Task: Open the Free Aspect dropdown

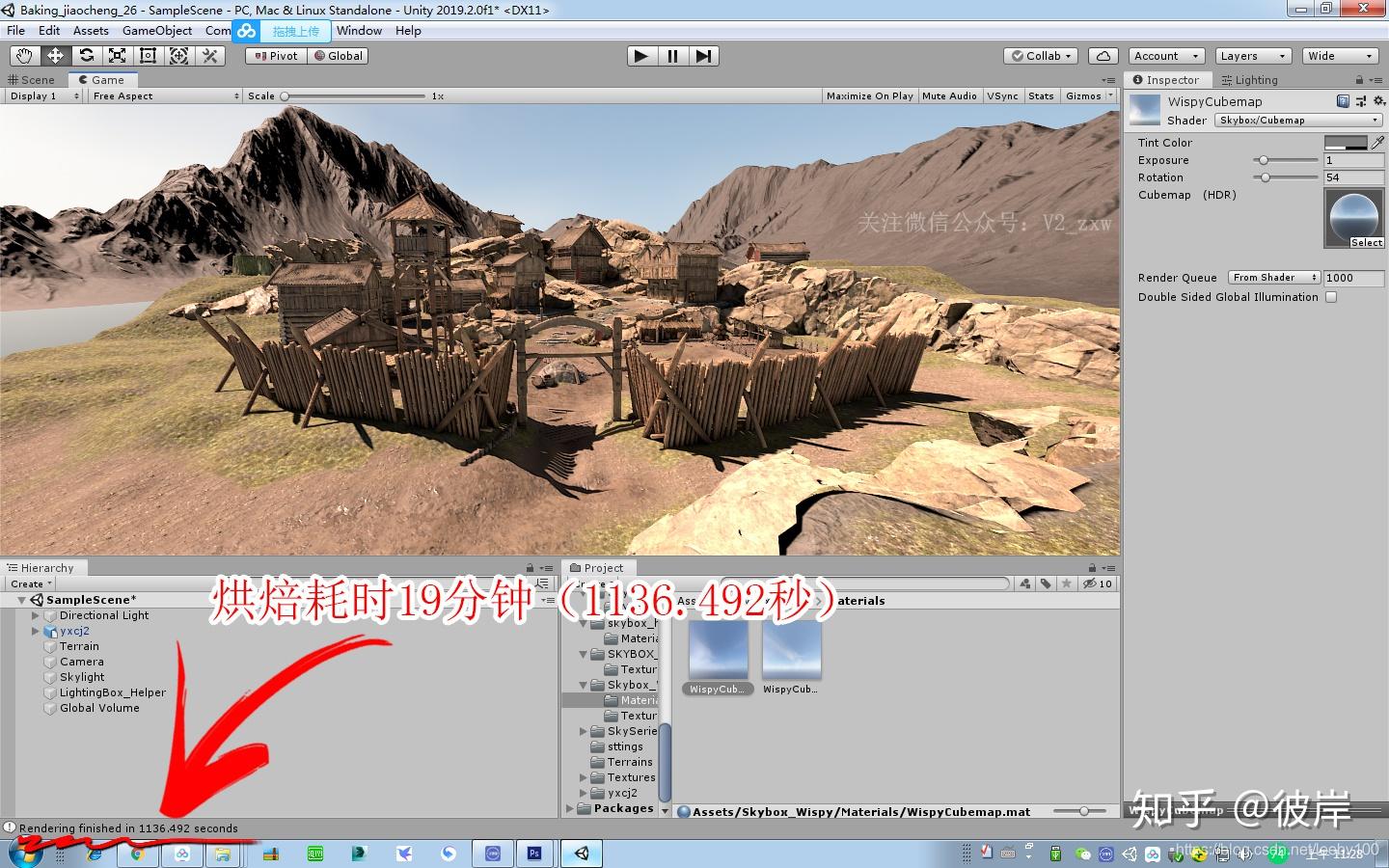Action: [165, 95]
